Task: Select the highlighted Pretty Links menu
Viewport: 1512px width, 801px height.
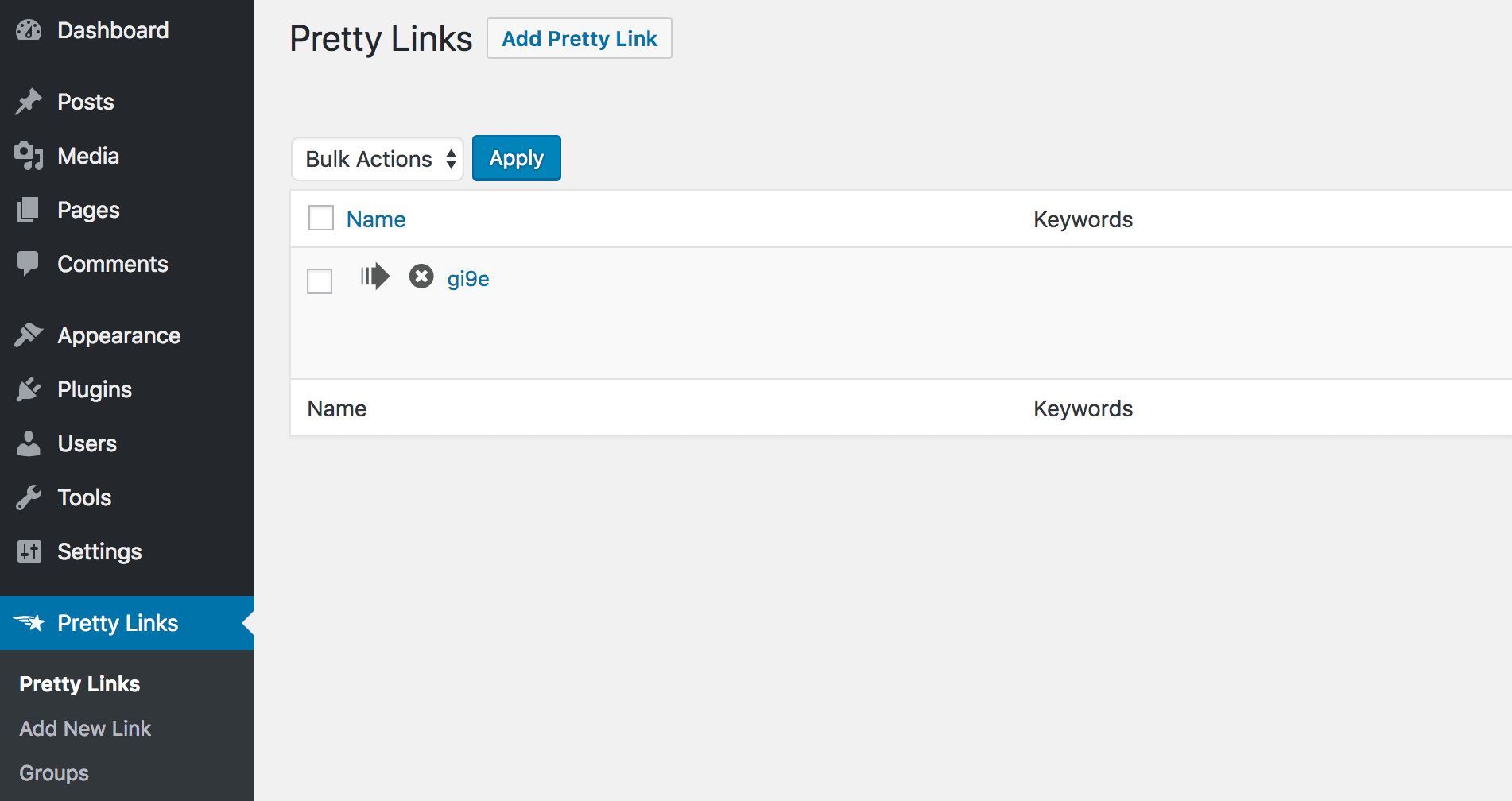Action: coord(127,623)
